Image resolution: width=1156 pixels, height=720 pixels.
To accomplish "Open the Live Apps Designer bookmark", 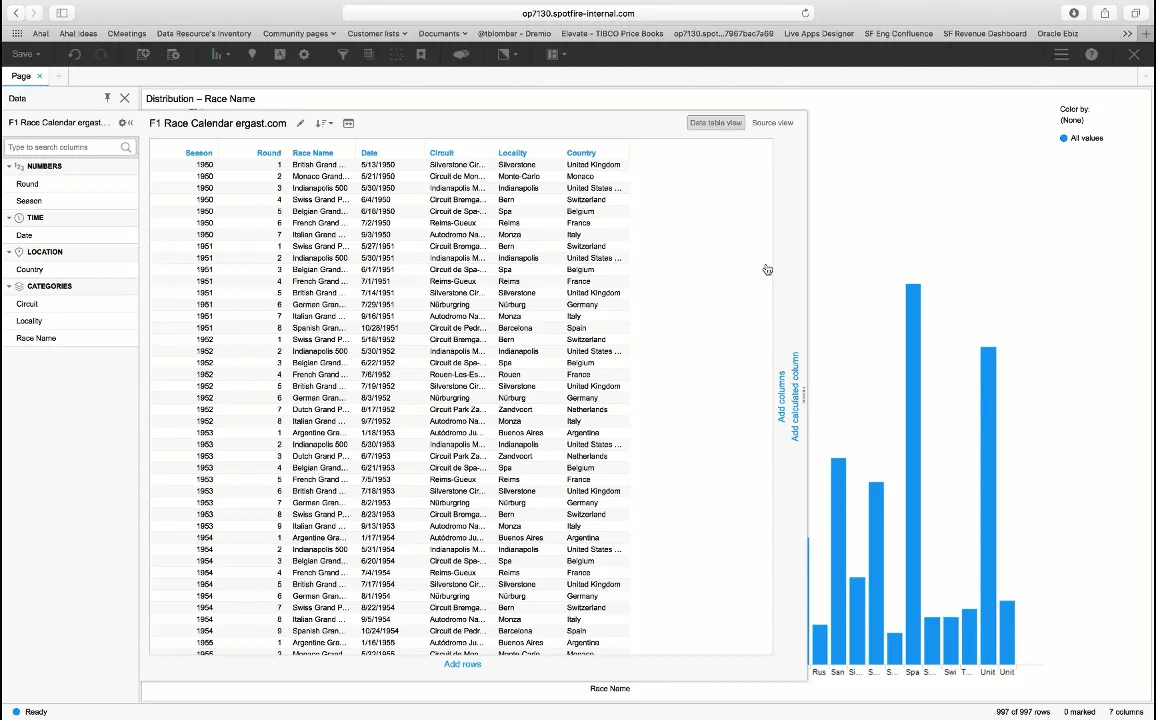I will (x=818, y=34).
